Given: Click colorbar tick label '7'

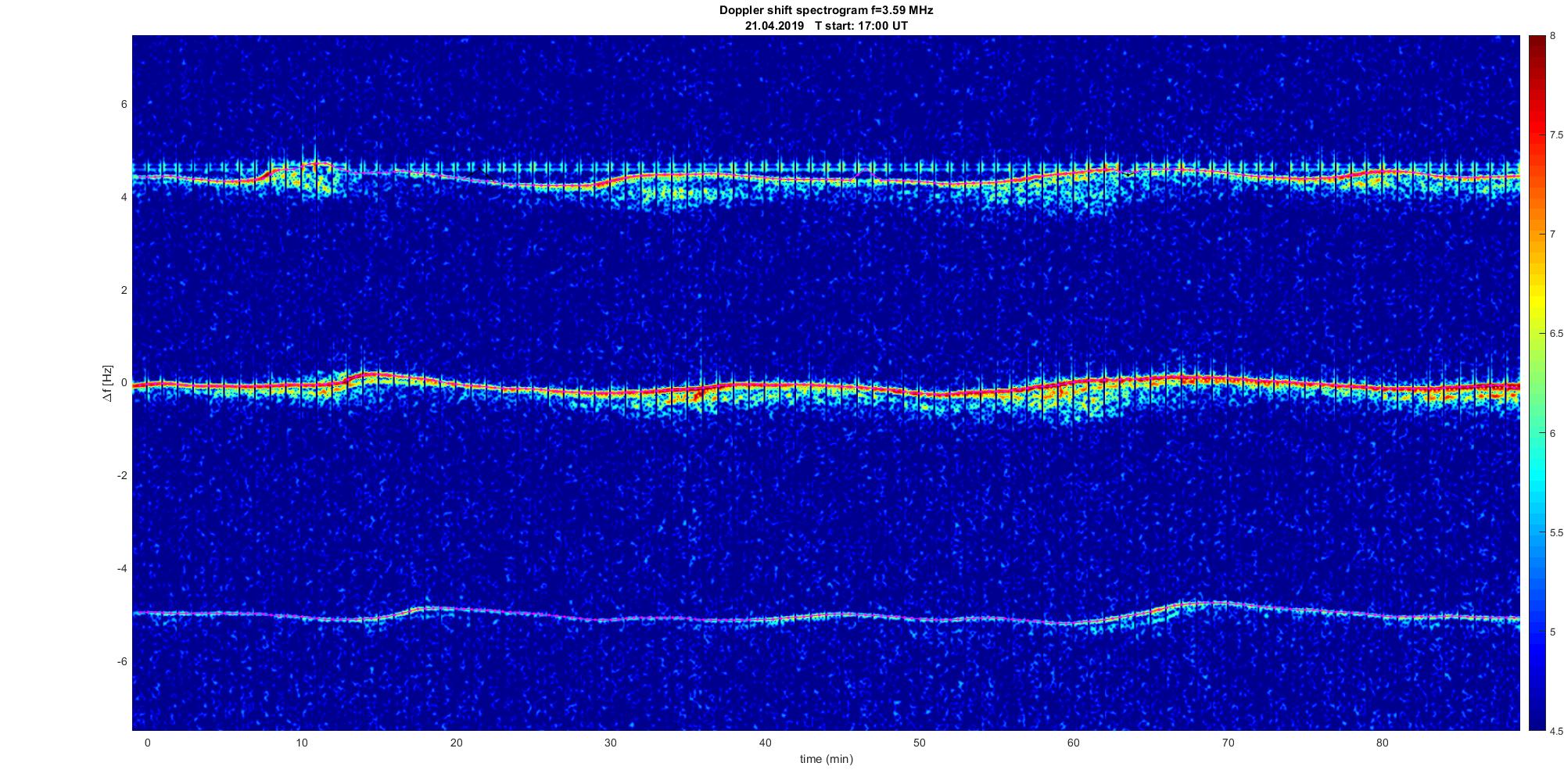Looking at the screenshot, I should point(1552,234).
